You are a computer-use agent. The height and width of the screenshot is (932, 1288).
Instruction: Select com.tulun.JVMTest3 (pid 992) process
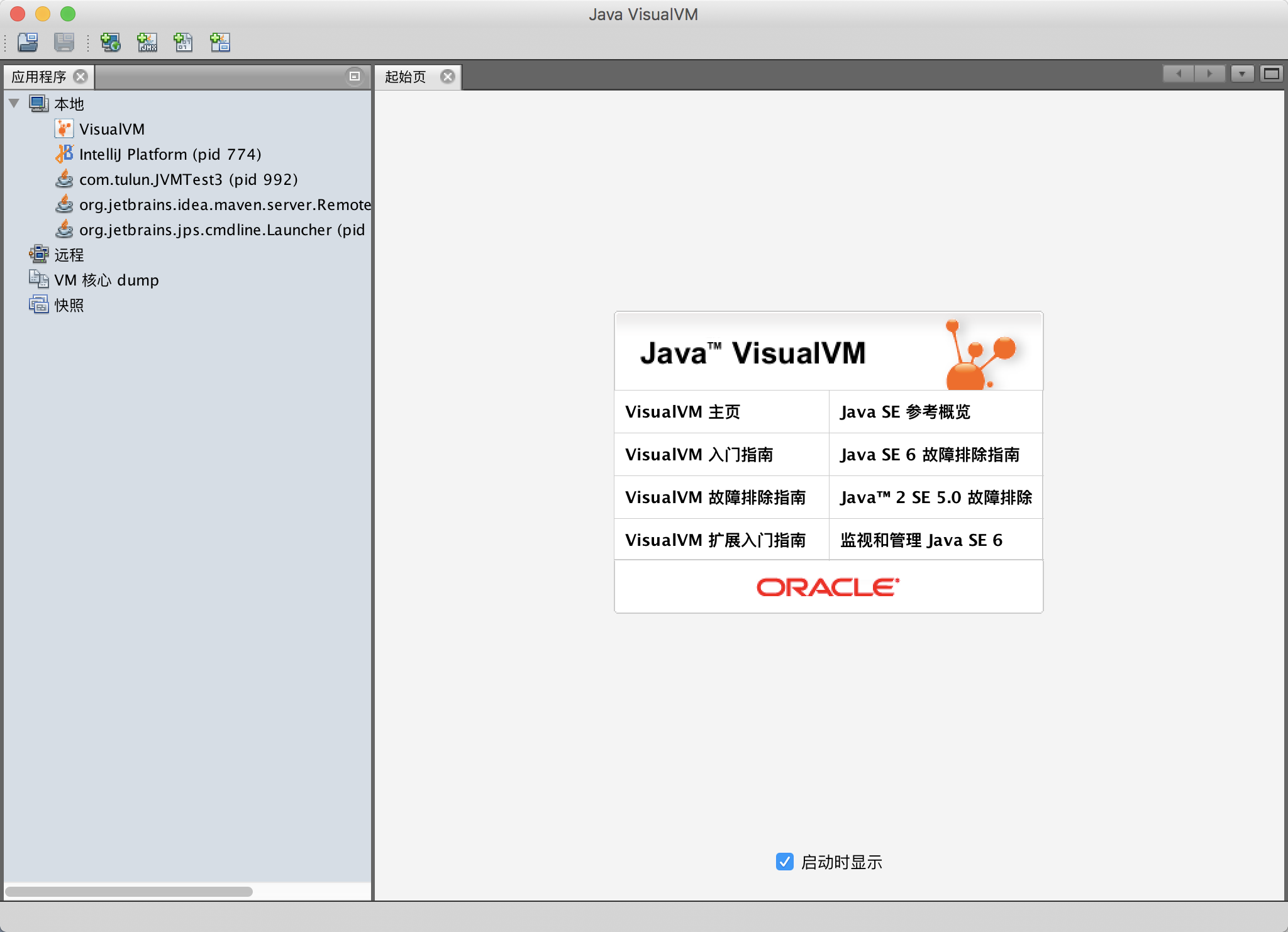pyautogui.click(x=188, y=179)
